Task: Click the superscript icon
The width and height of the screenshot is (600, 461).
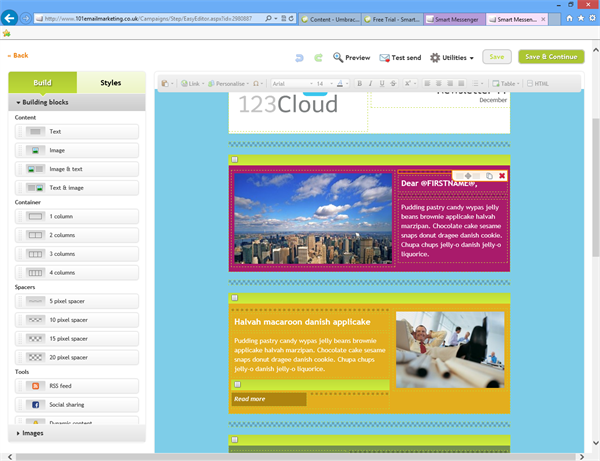Action: (410, 83)
